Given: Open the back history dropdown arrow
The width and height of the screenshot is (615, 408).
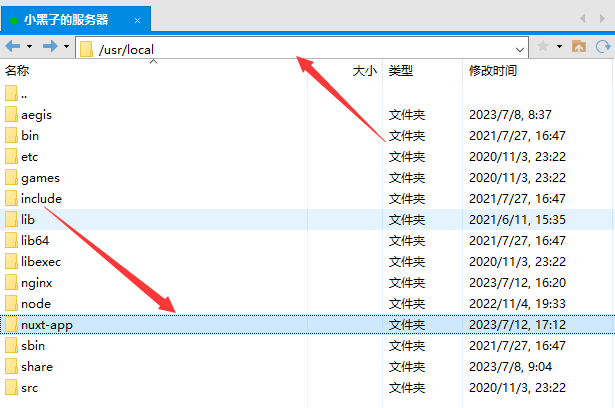Looking at the screenshot, I should pyautogui.click(x=29, y=47).
